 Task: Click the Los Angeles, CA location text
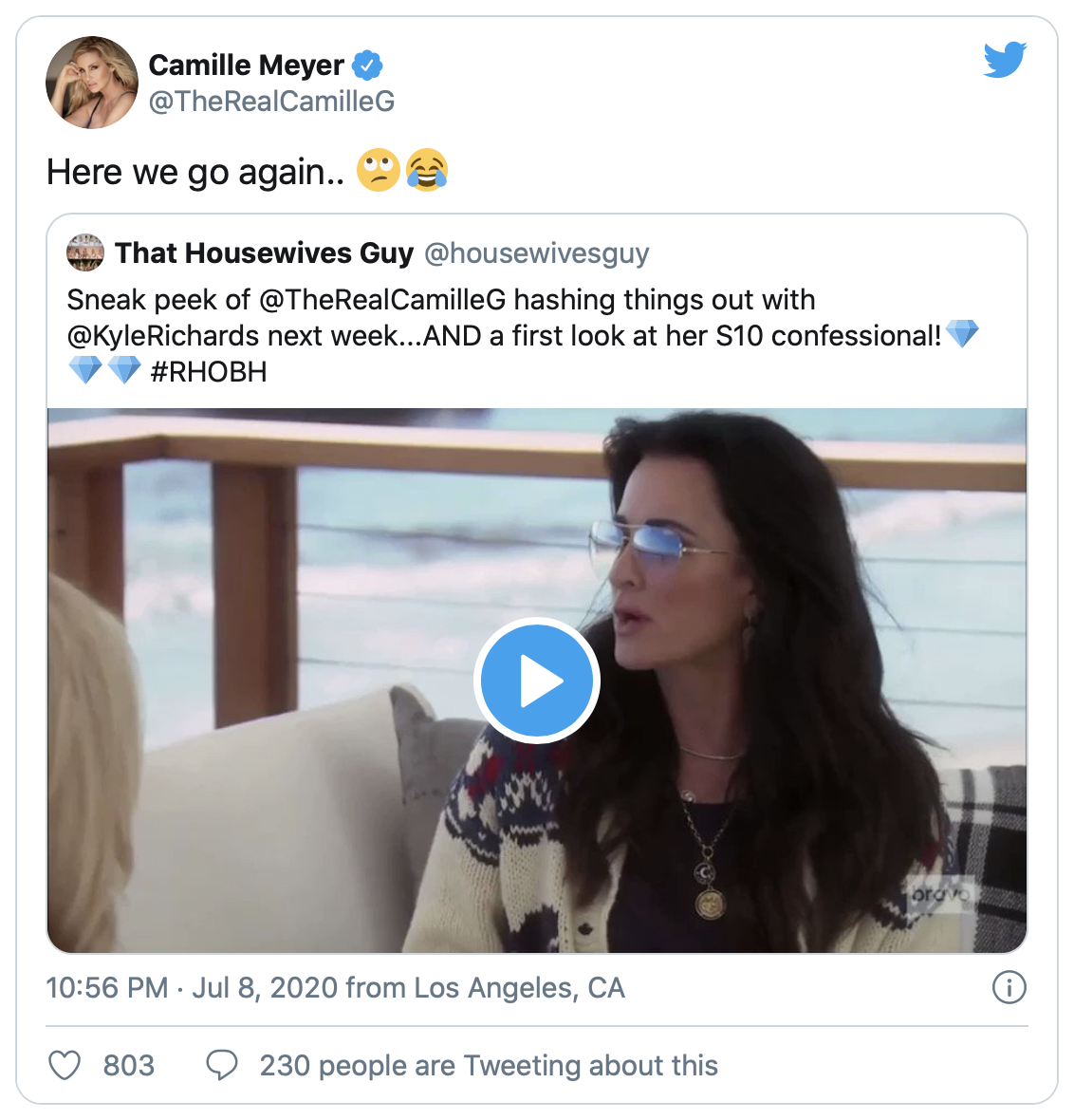pyautogui.click(x=520, y=988)
